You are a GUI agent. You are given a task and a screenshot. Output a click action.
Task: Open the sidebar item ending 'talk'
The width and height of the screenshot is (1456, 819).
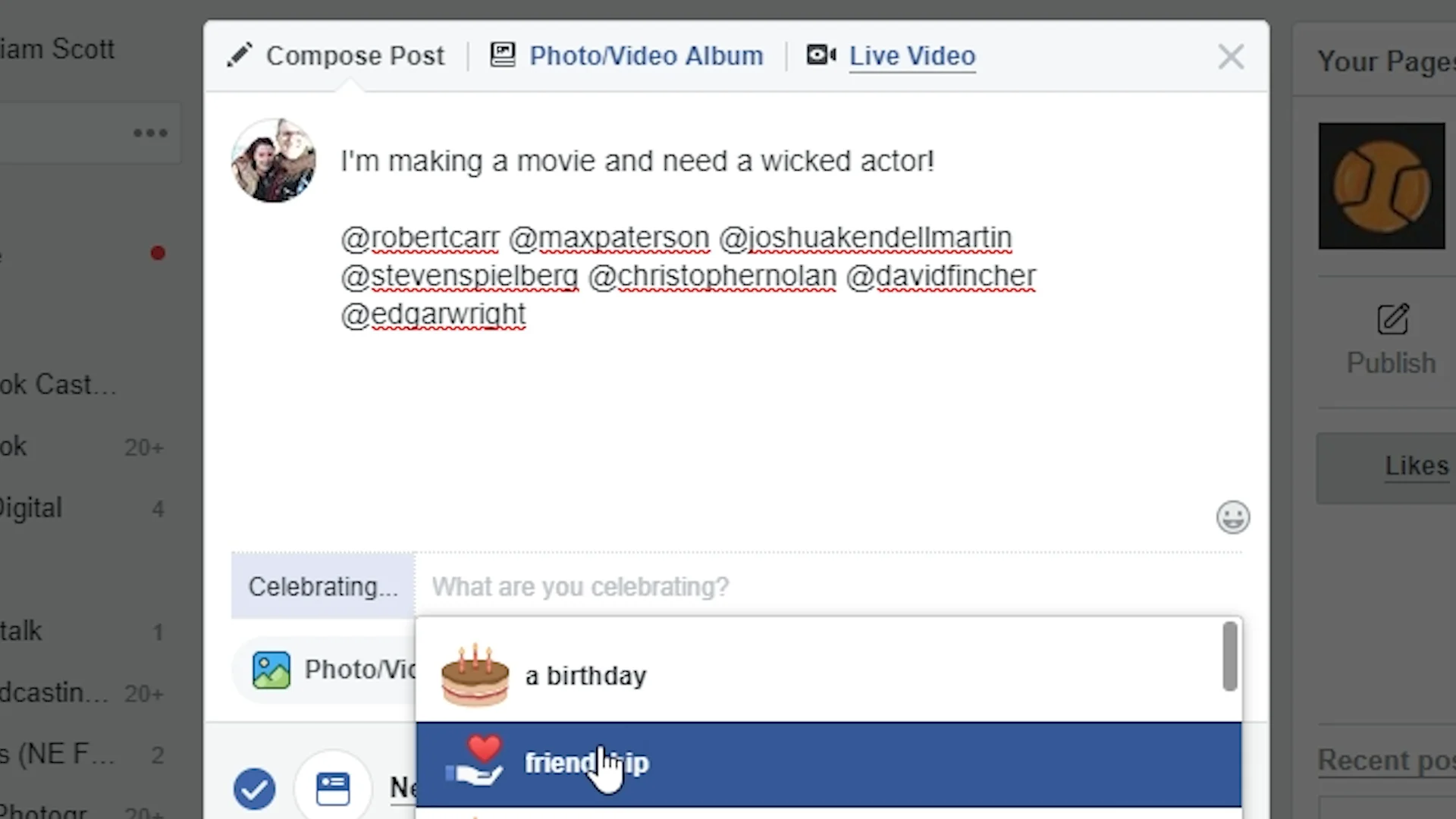(x=21, y=631)
